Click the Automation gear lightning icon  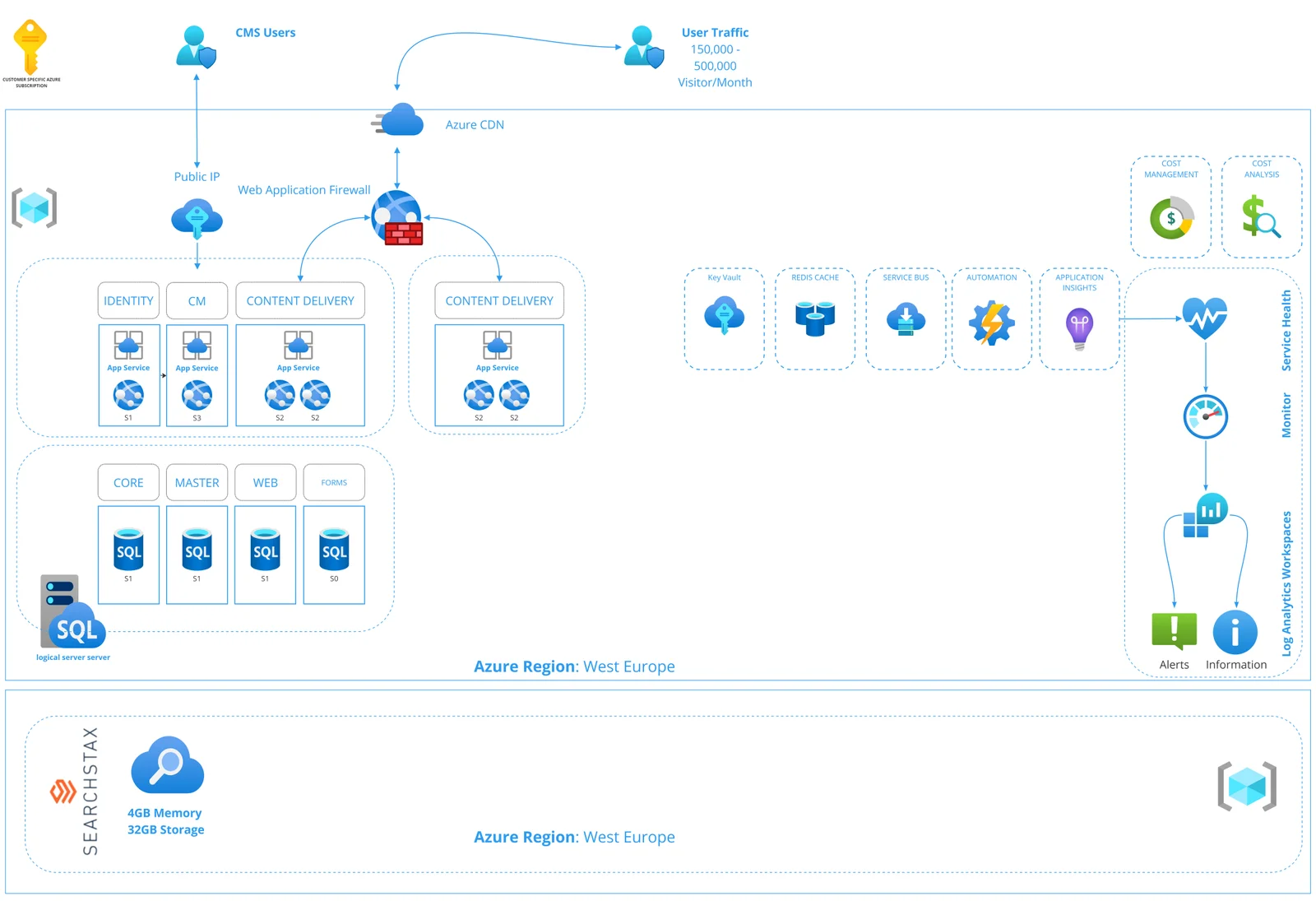tap(992, 323)
